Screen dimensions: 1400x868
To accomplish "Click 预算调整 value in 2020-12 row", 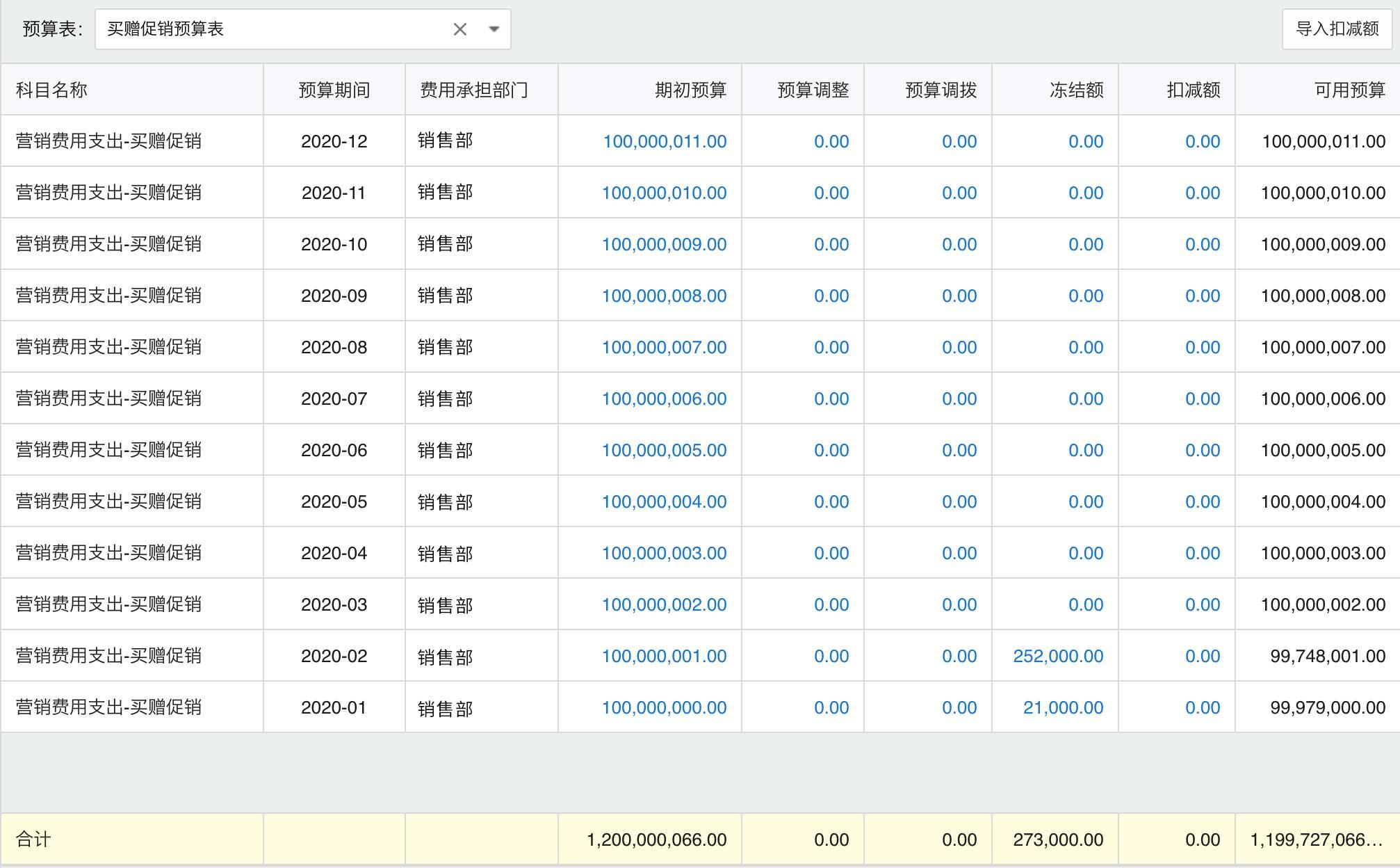I will coord(831,141).
